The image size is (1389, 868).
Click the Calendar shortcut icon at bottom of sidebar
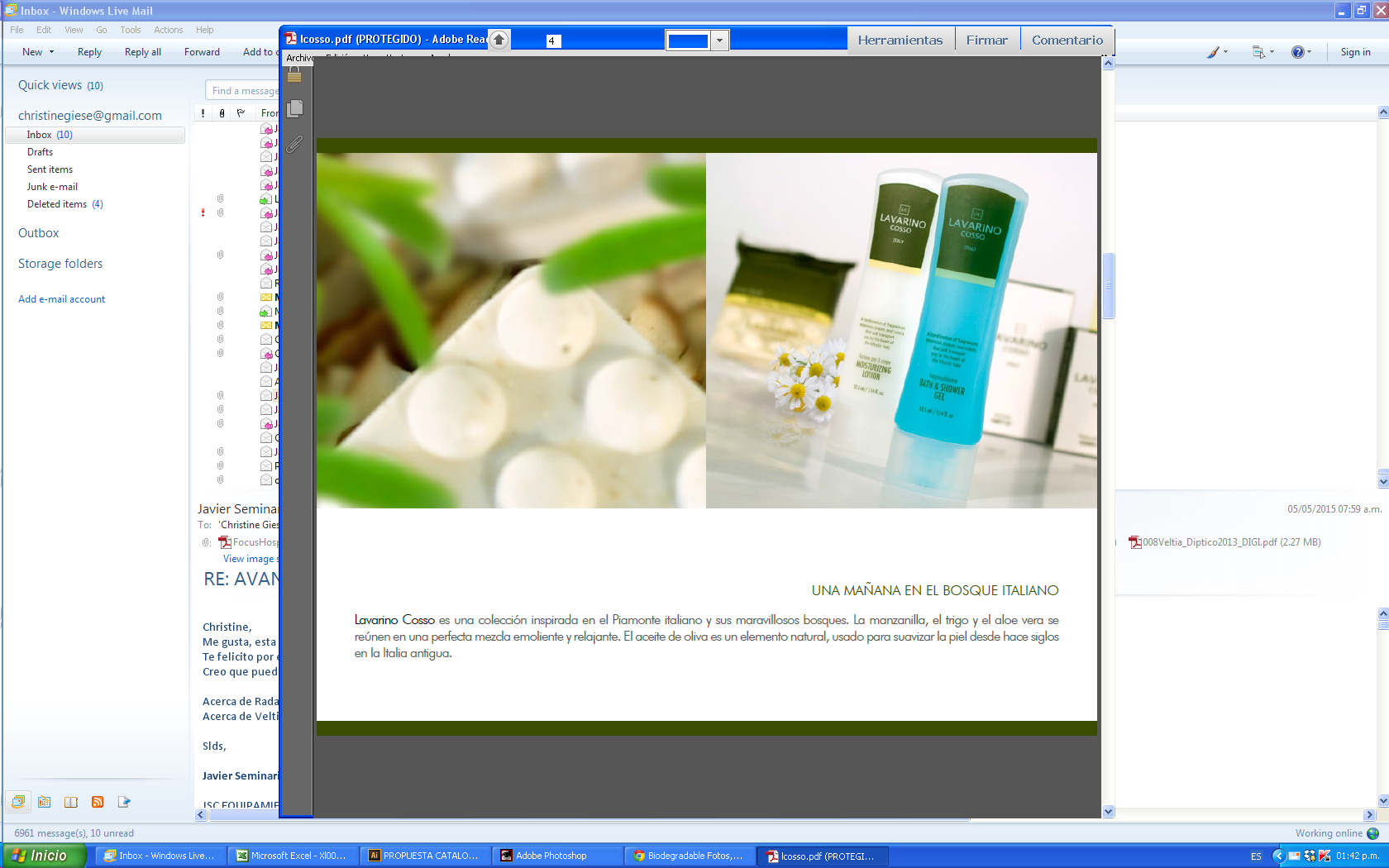point(45,802)
